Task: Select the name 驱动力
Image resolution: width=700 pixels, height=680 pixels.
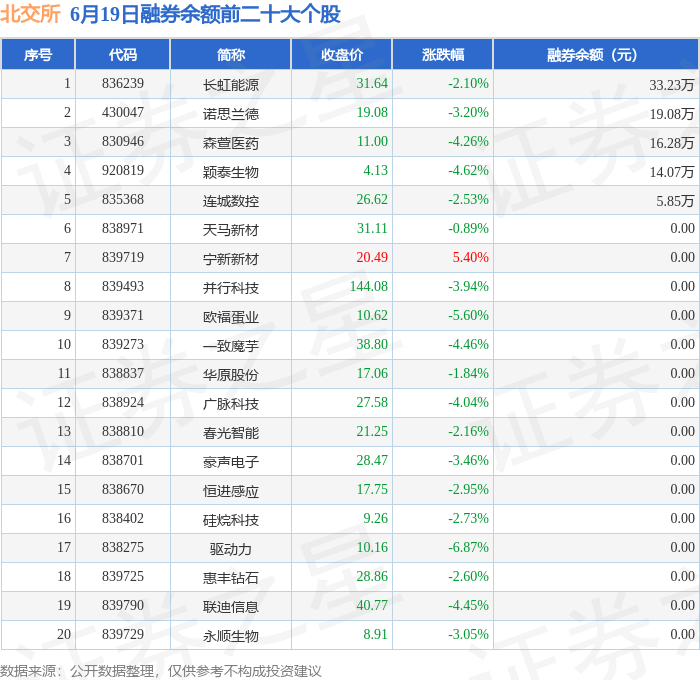Action: point(231,549)
